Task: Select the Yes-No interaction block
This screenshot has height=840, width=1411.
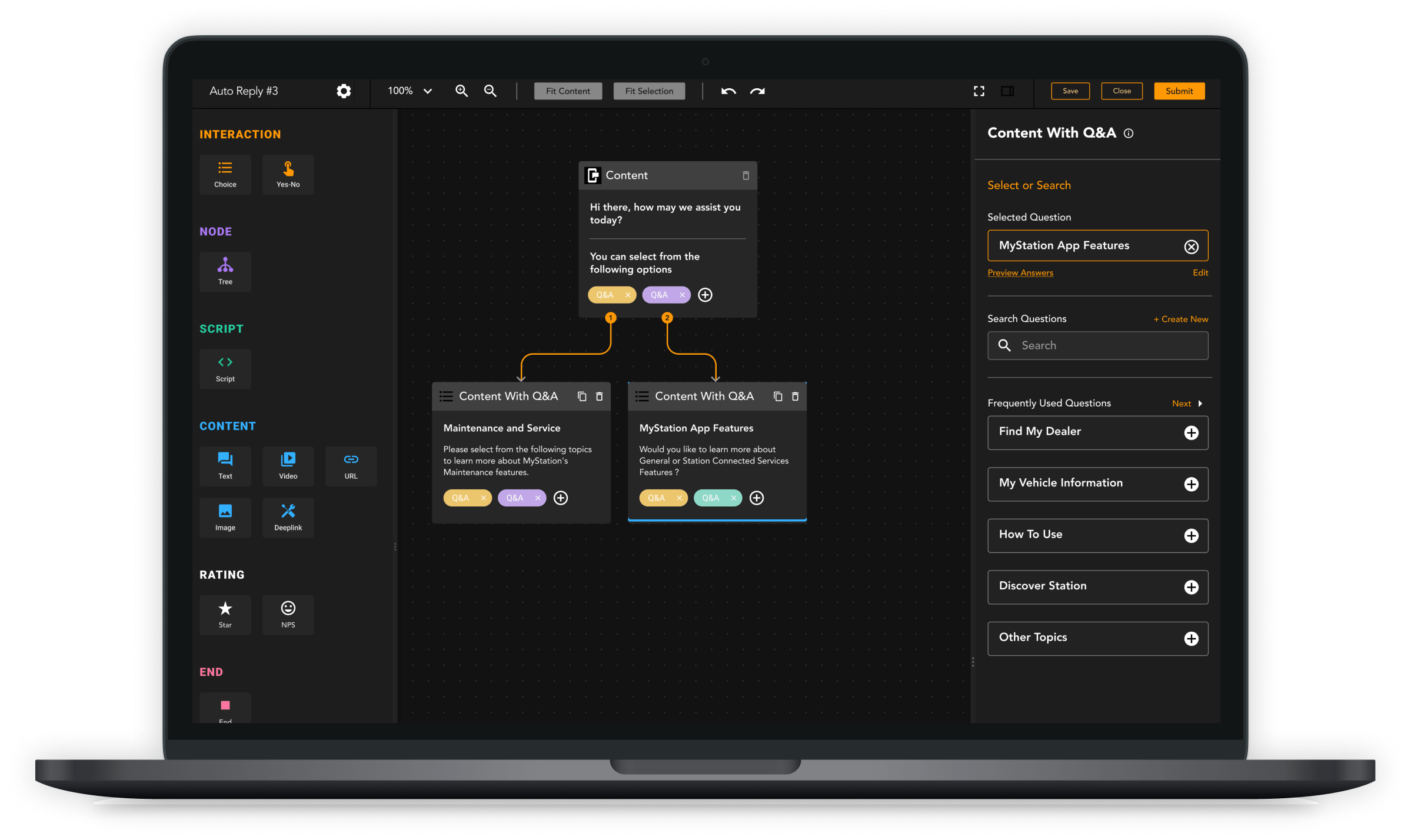Action: pos(288,174)
